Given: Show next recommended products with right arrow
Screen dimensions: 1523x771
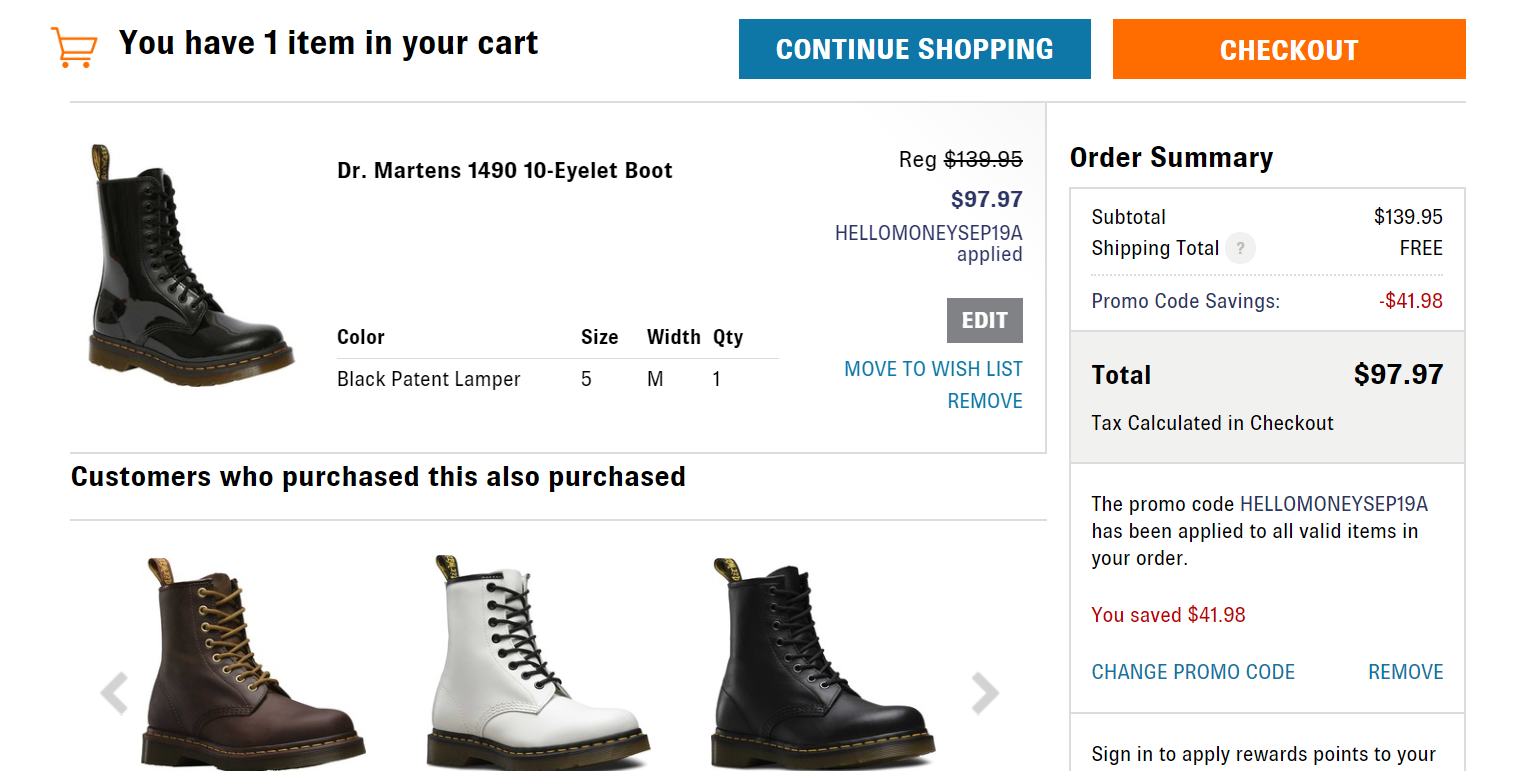Looking at the screenshot, I should [985, 693].
